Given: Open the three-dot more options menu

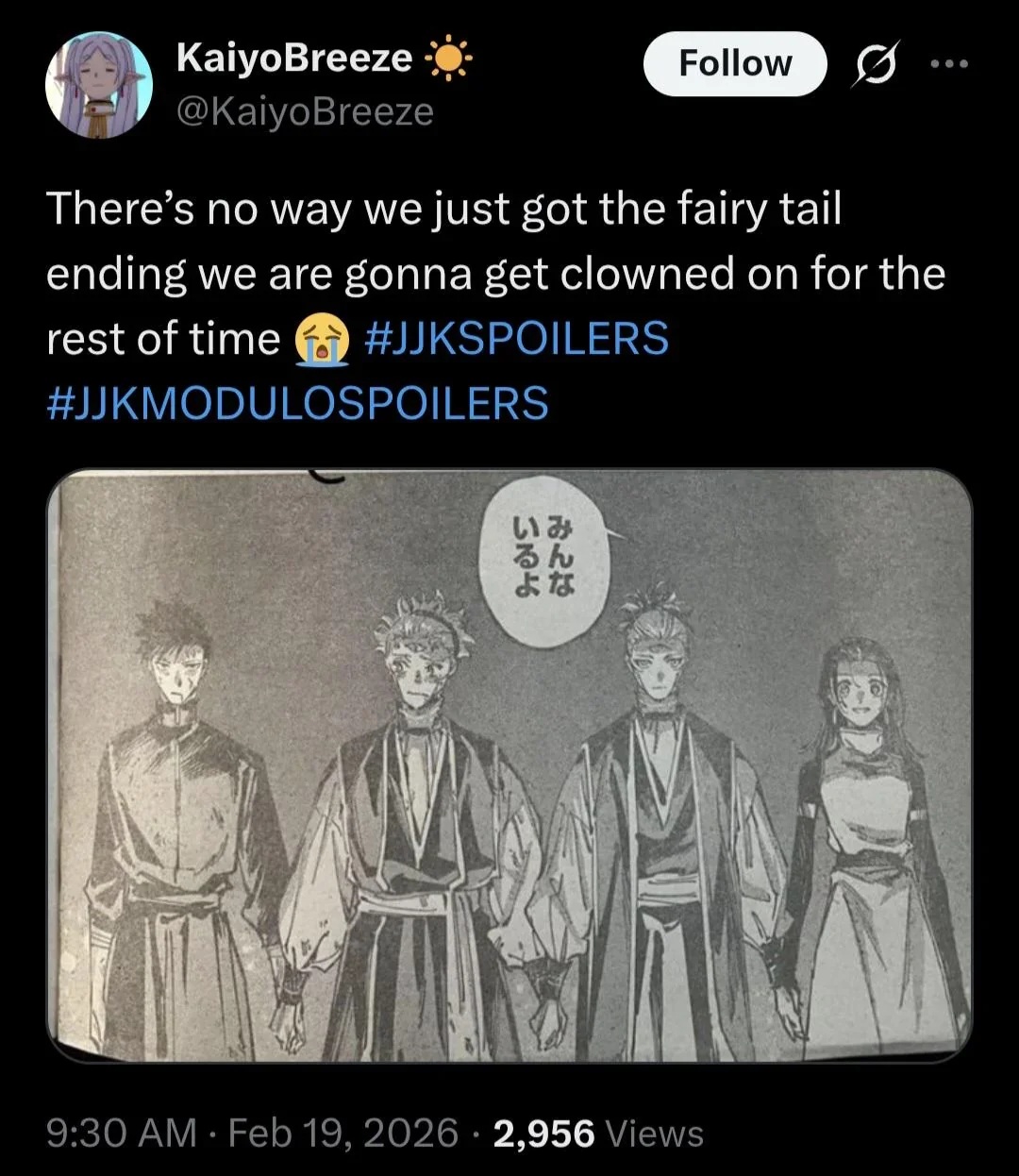Looking at the screenshot, I should point(949,64).
